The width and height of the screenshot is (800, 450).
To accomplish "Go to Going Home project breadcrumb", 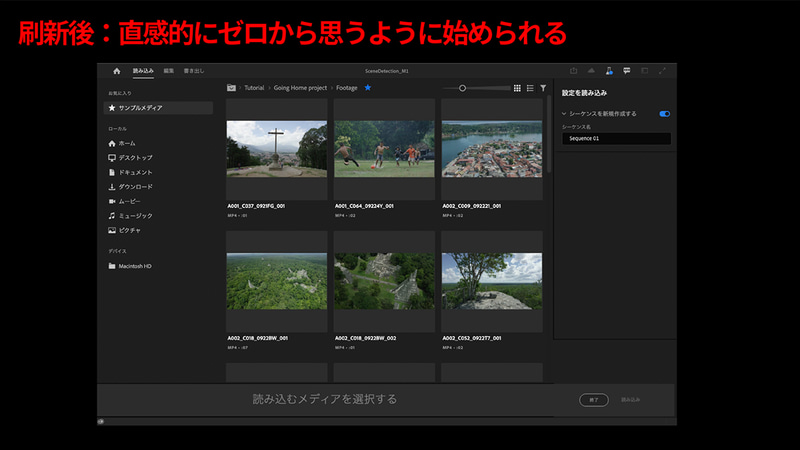I will 300,88.
